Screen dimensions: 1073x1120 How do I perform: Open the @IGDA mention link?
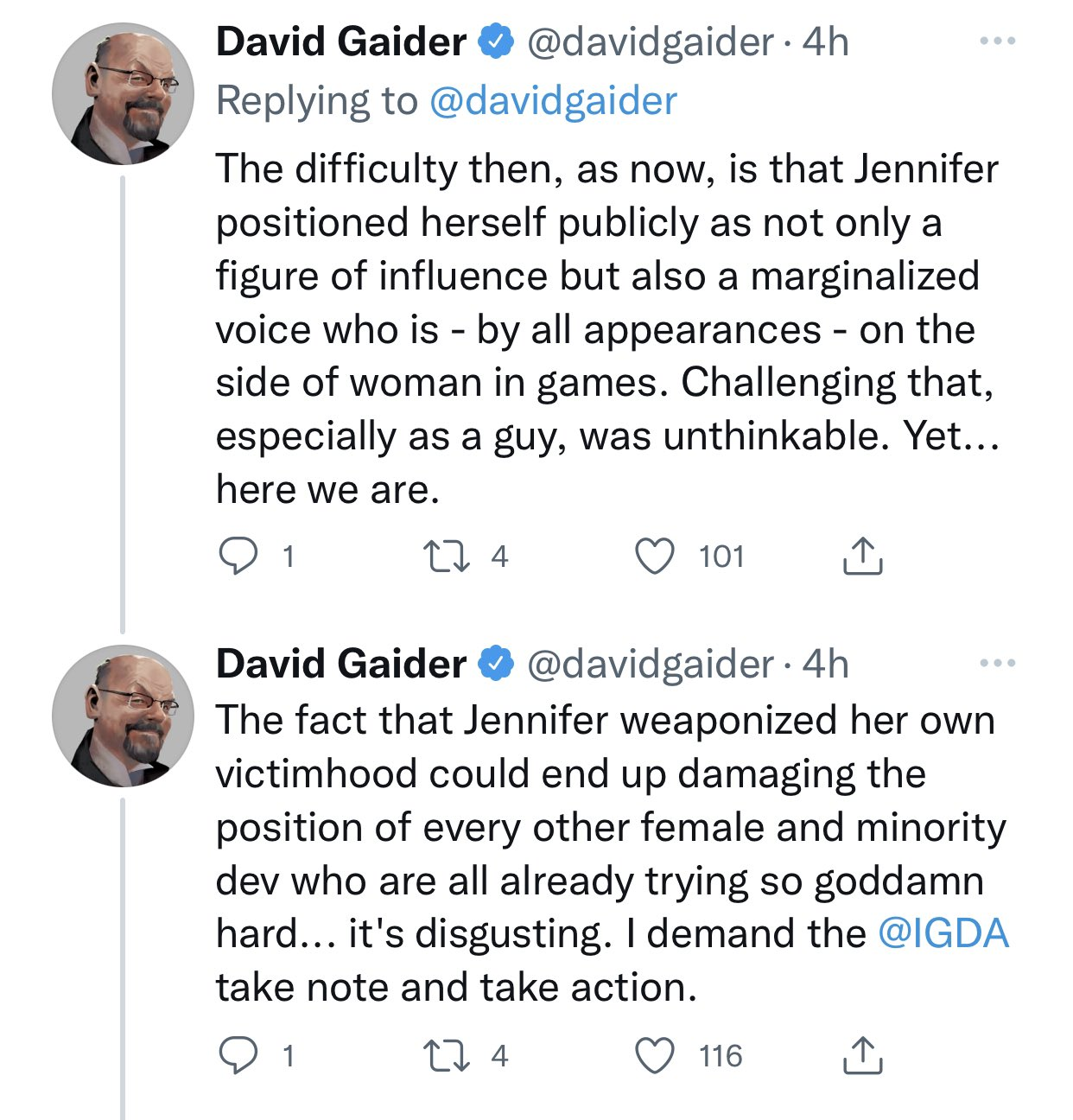pyautogui.click(x=943, y=934)
